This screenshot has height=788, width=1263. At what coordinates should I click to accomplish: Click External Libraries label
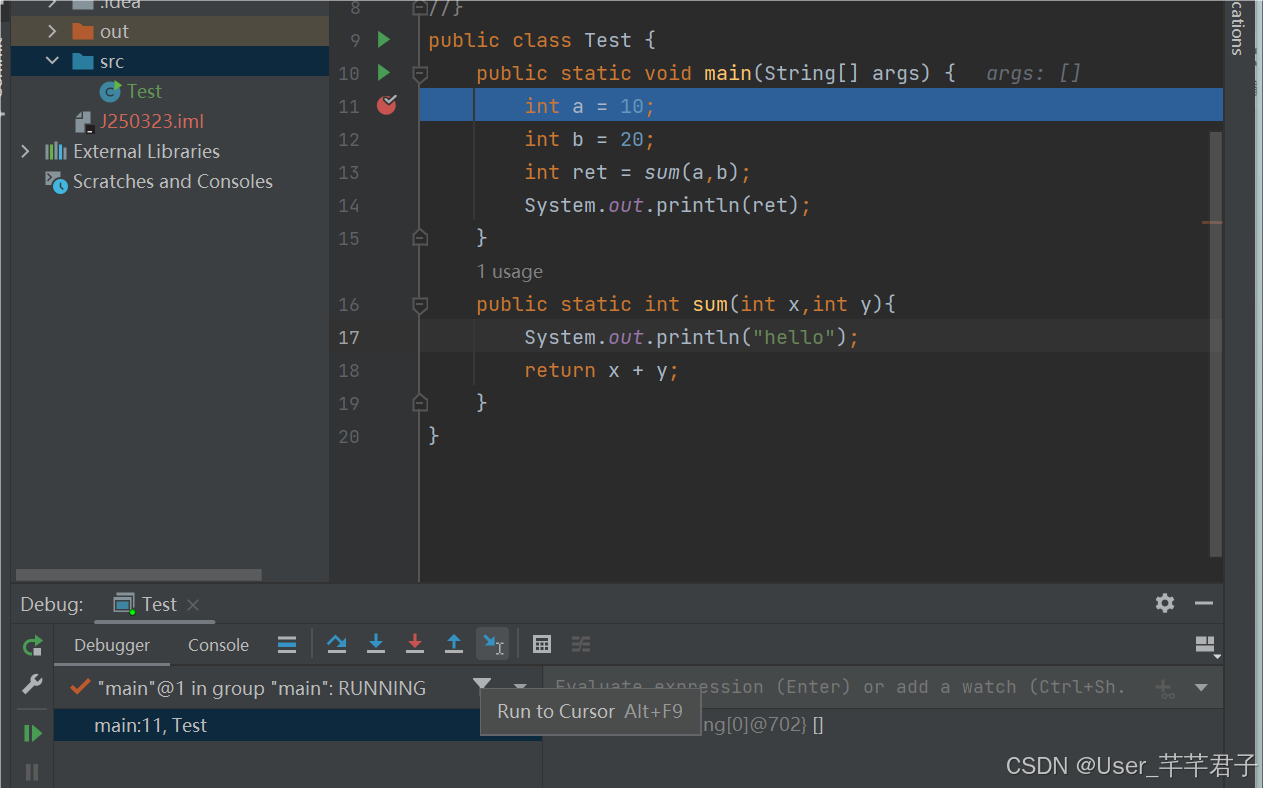pos(146,151)
